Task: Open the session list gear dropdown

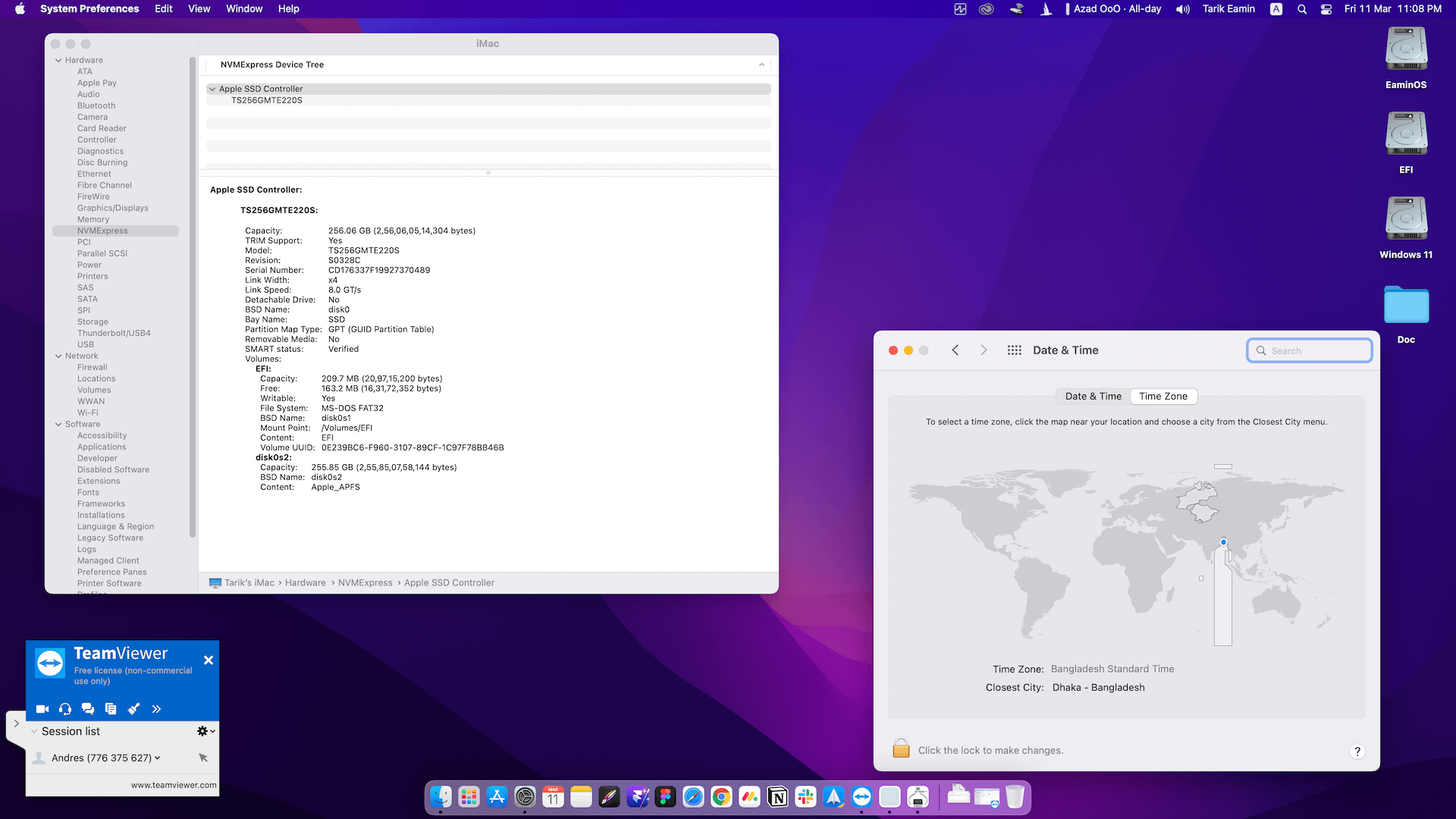Action: point(206,731)
